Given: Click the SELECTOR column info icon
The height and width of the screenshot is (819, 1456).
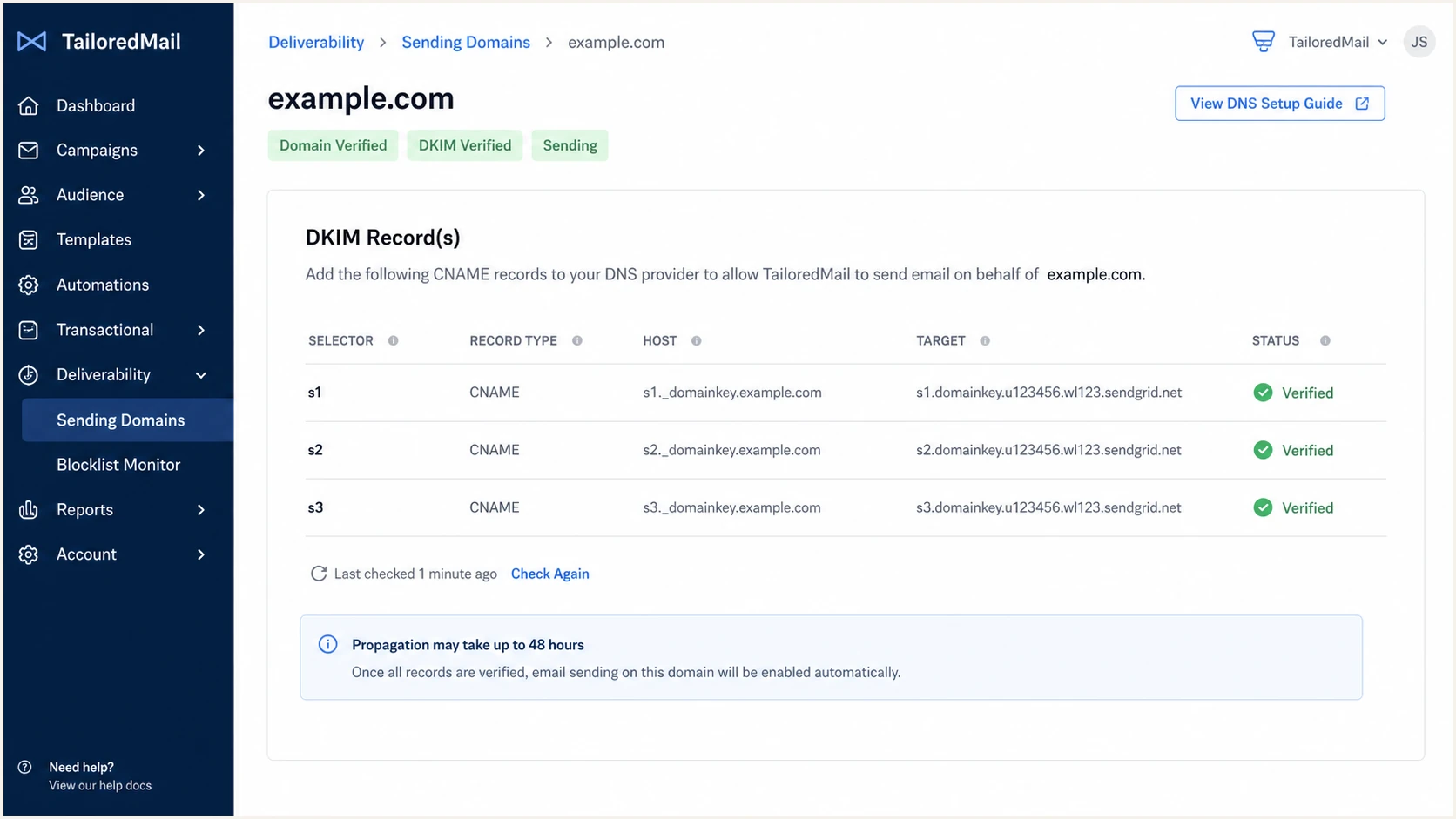Looking at the screenshot, I should [394, 340].
